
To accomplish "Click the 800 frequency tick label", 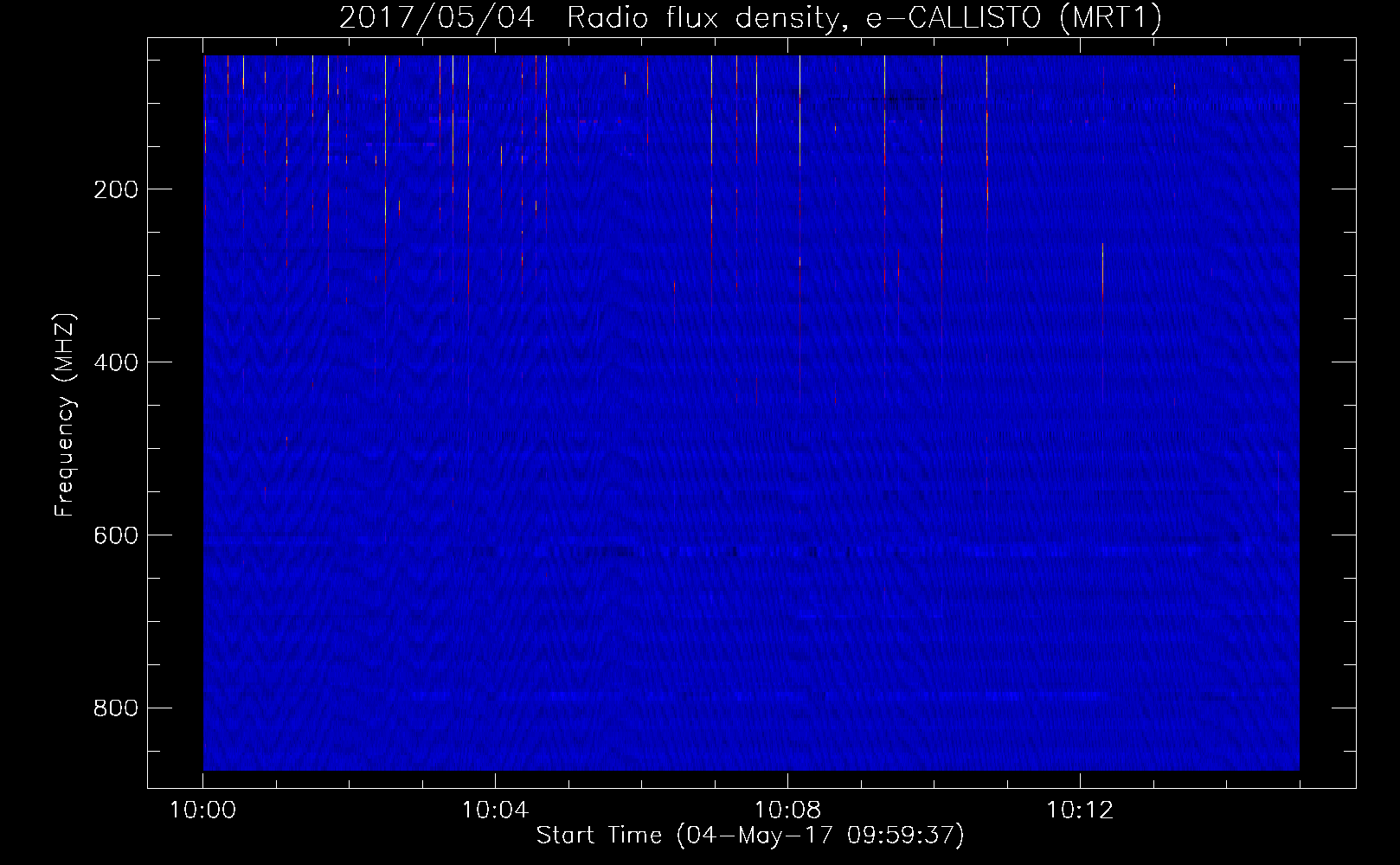I will point(116,708).
